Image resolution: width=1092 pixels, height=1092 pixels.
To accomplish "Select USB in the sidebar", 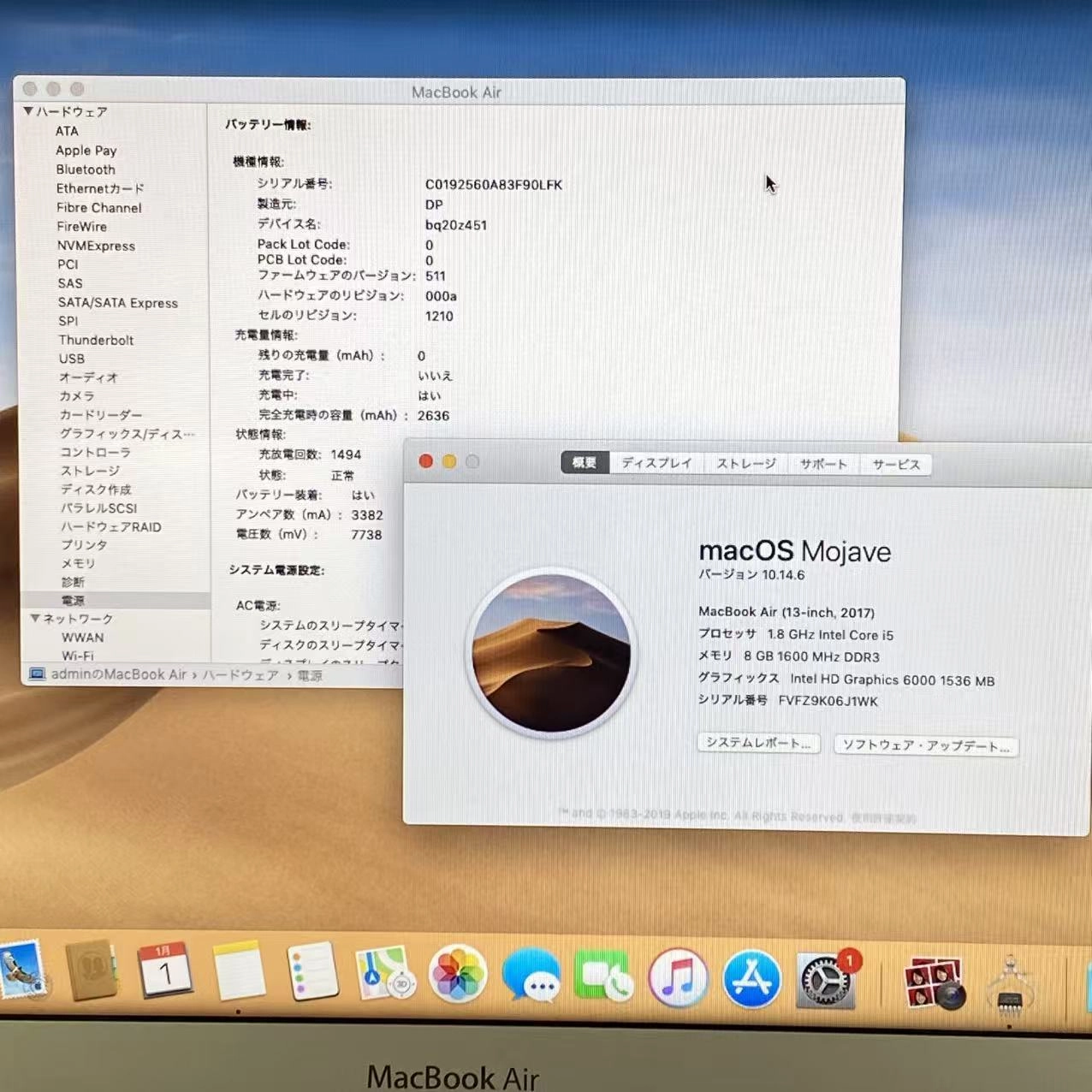I will [72, 359].
